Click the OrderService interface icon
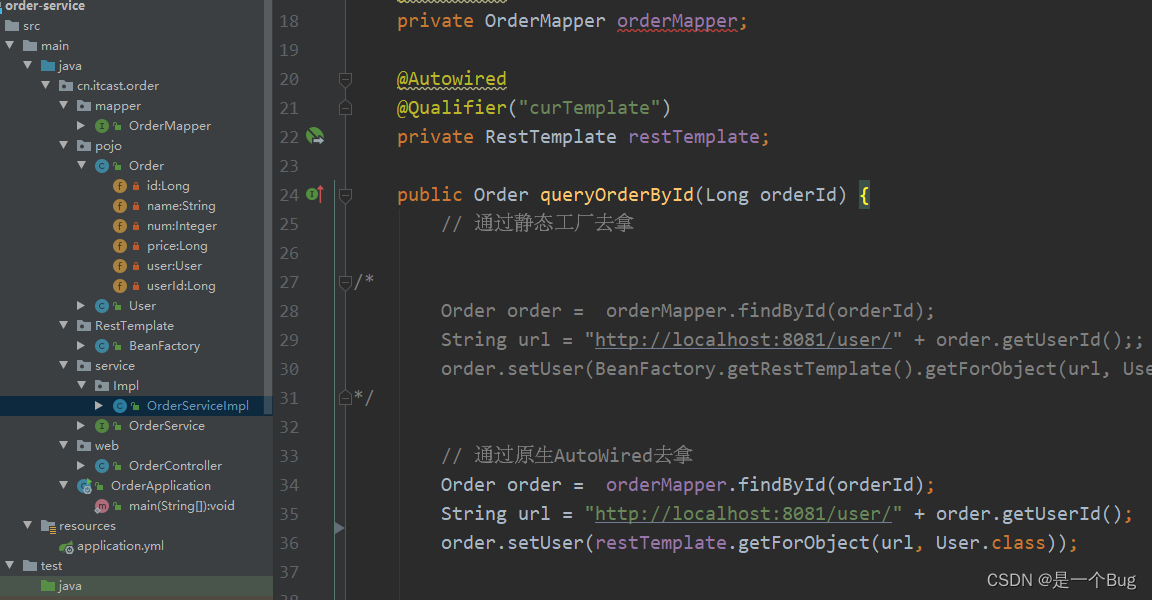The width and height of the screenshot is (1152, 600). pyautogui.click(x=102, y=425)
